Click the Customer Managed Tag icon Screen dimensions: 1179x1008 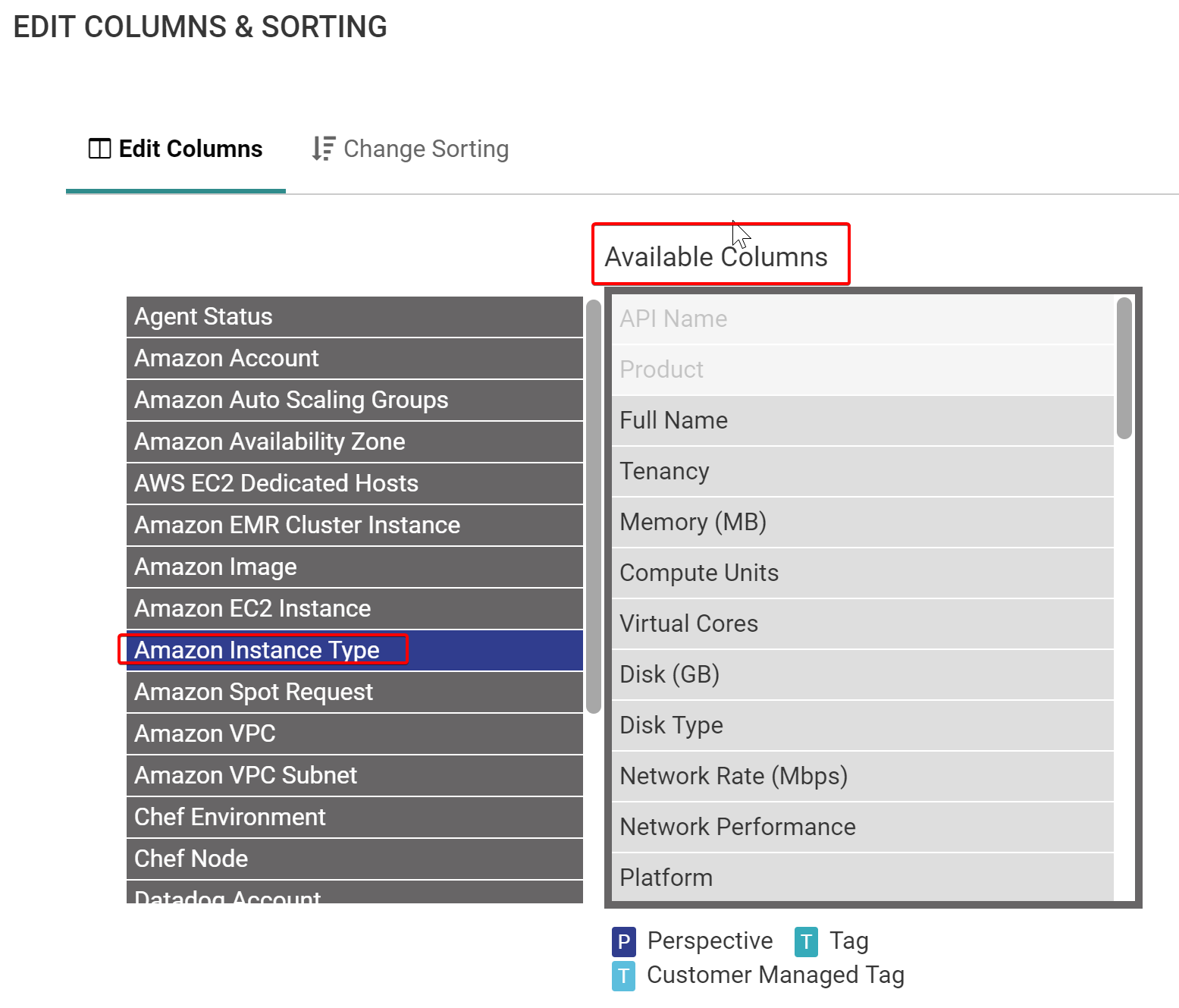(x=623, y=976)
